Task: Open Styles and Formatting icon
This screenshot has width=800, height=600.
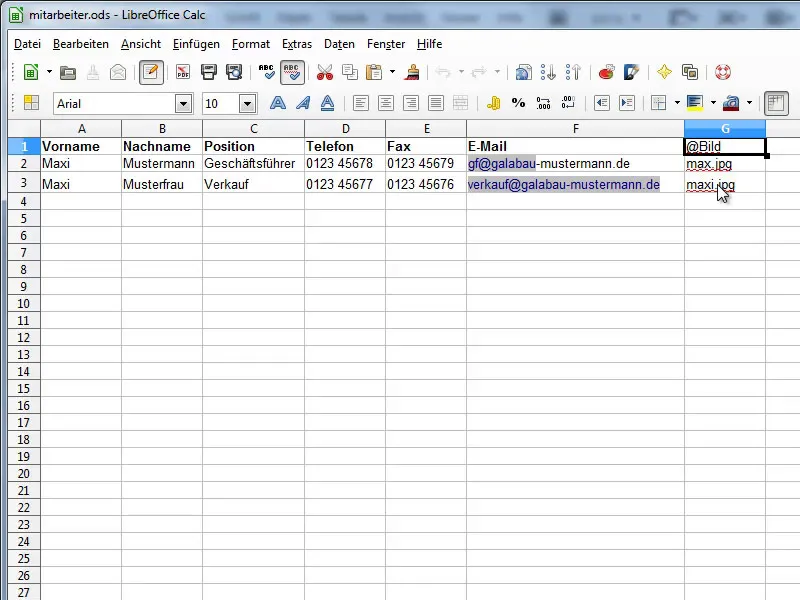Action: (31, 104)
